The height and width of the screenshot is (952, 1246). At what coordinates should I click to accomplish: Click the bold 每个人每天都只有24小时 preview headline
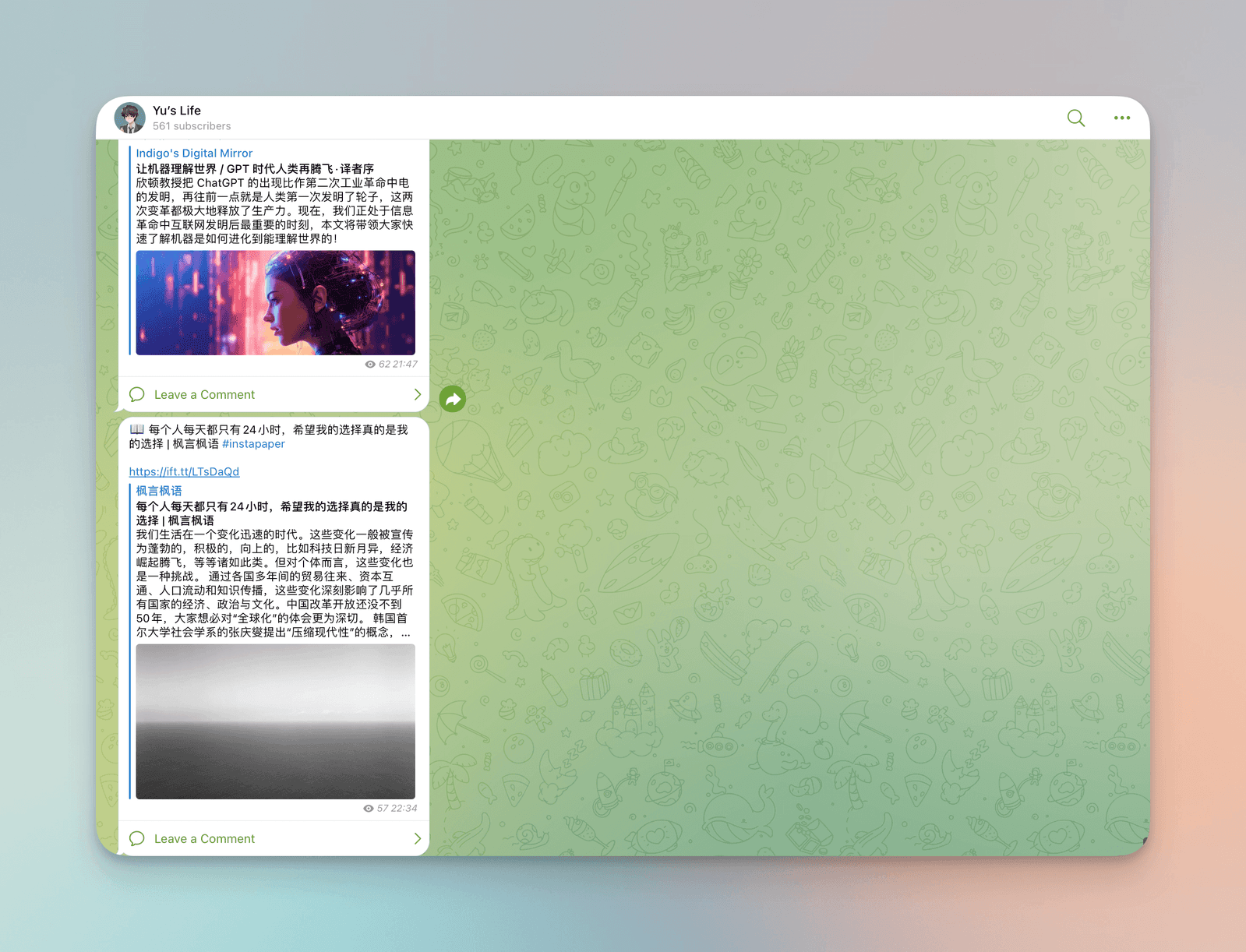(271, 513)
